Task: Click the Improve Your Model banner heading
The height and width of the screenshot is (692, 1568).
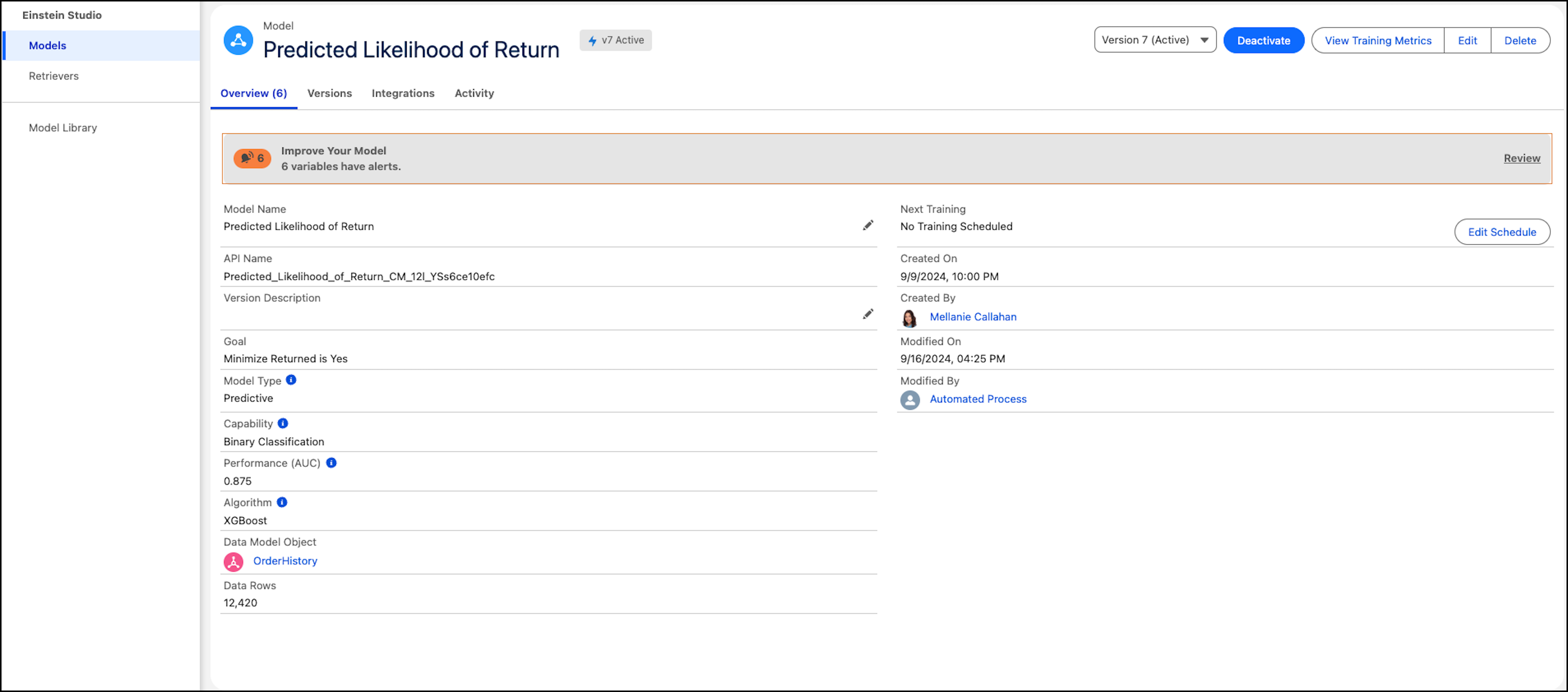Action: (x=334, y=151)
